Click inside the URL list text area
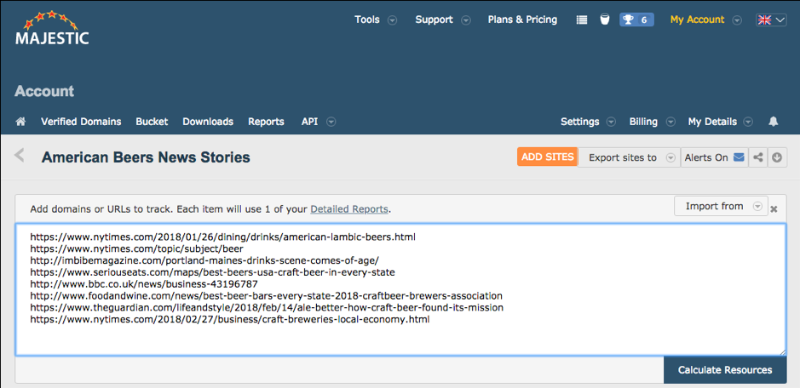The image size is (800, 388). tap(401, 289)
